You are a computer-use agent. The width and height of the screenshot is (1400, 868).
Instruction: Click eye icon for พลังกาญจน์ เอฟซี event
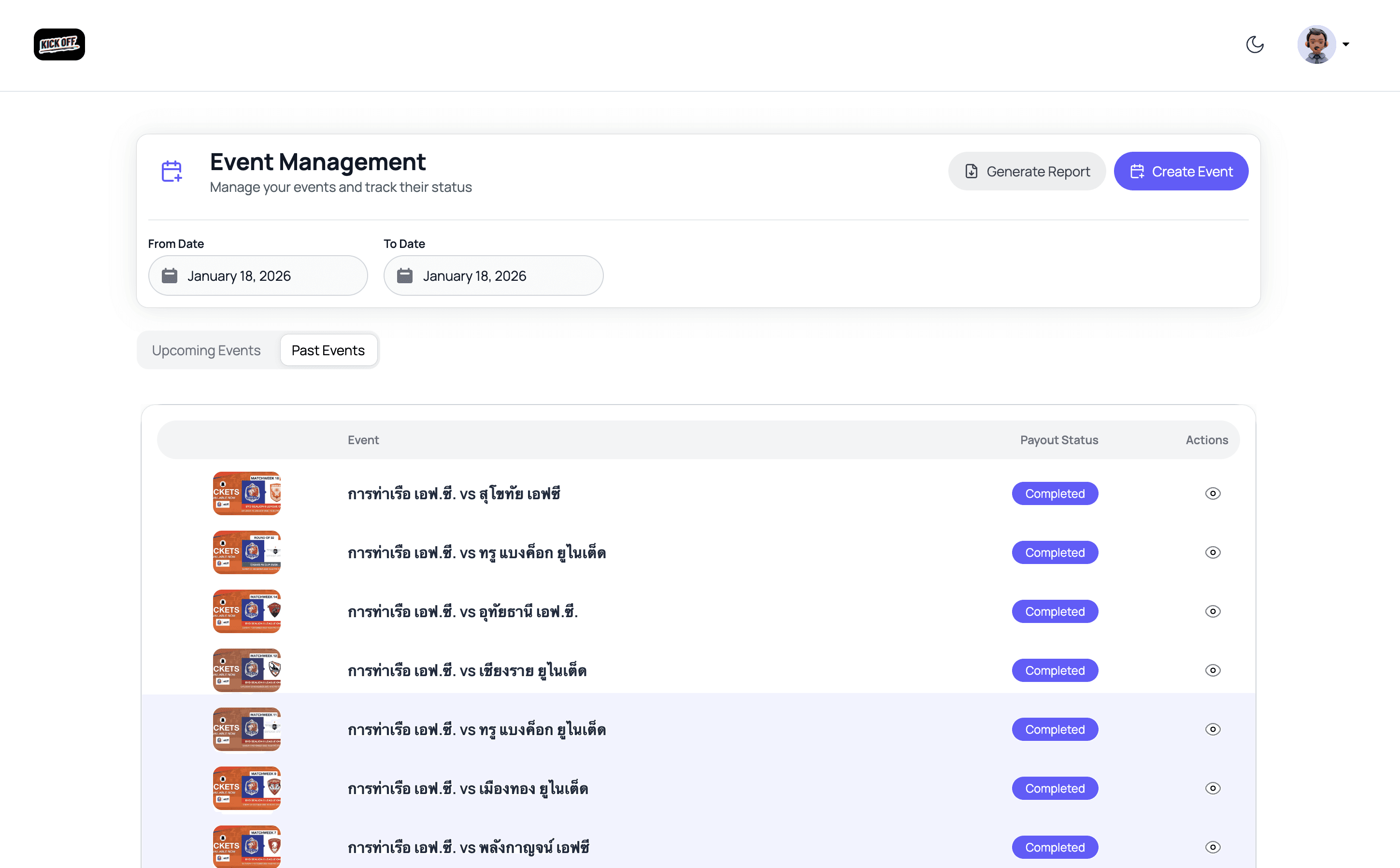[1213, 847]
